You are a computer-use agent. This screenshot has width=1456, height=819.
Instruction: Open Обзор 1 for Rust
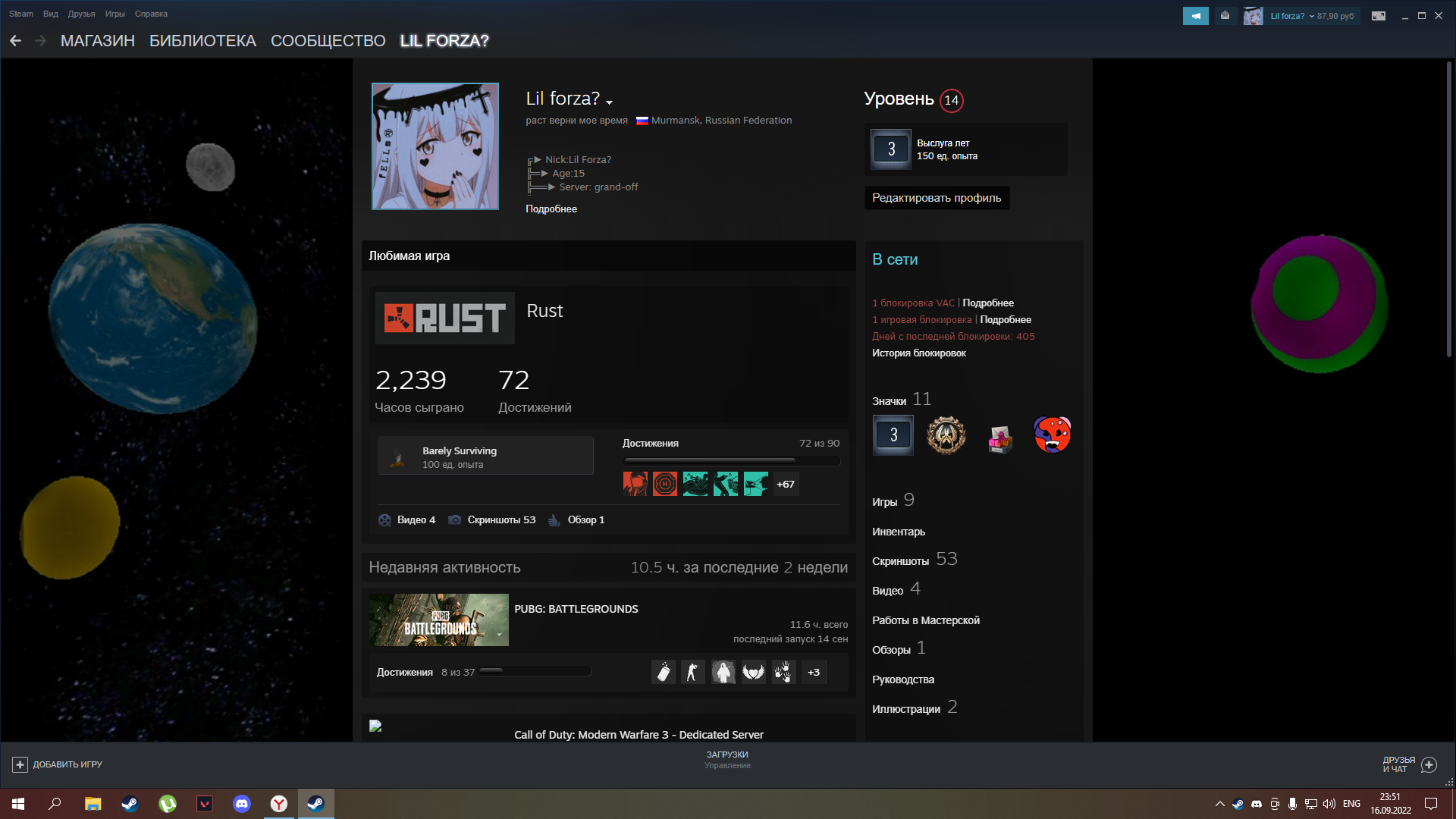coord(576,520)
